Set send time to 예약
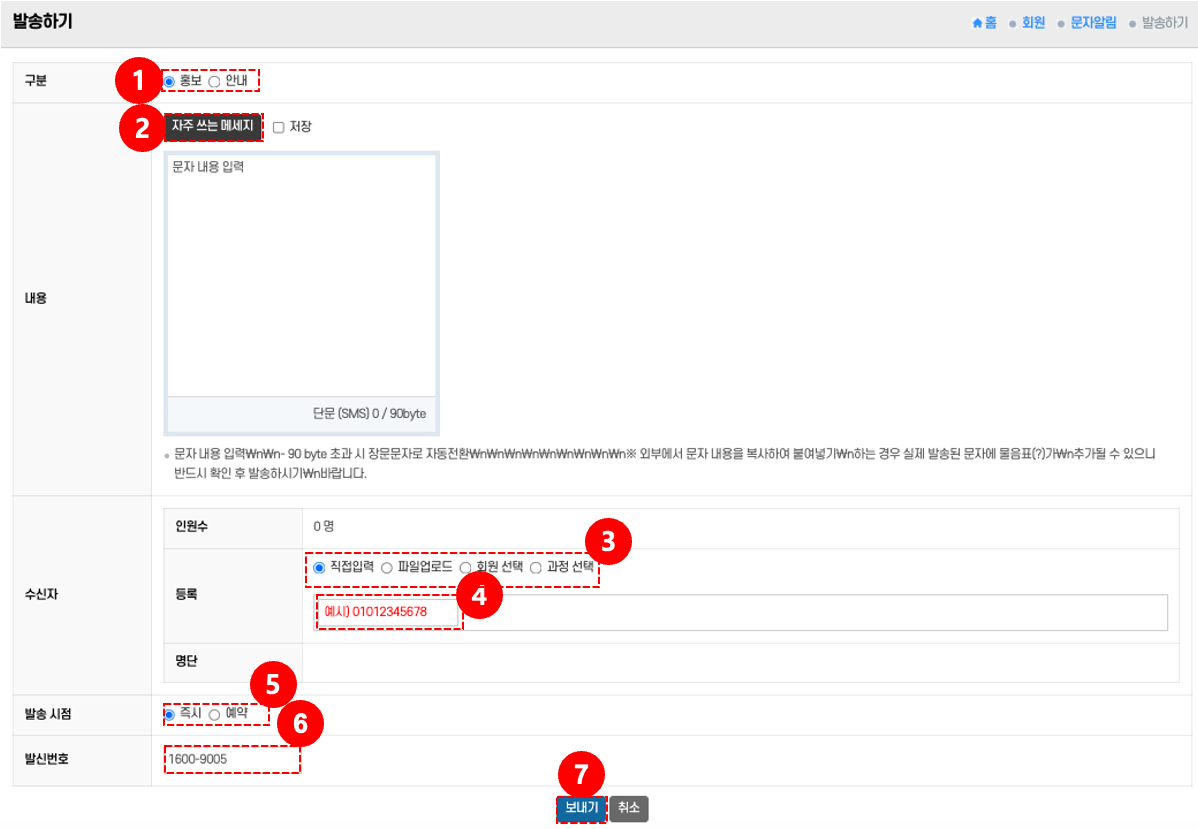1198x829 pixels. point(214,714)
